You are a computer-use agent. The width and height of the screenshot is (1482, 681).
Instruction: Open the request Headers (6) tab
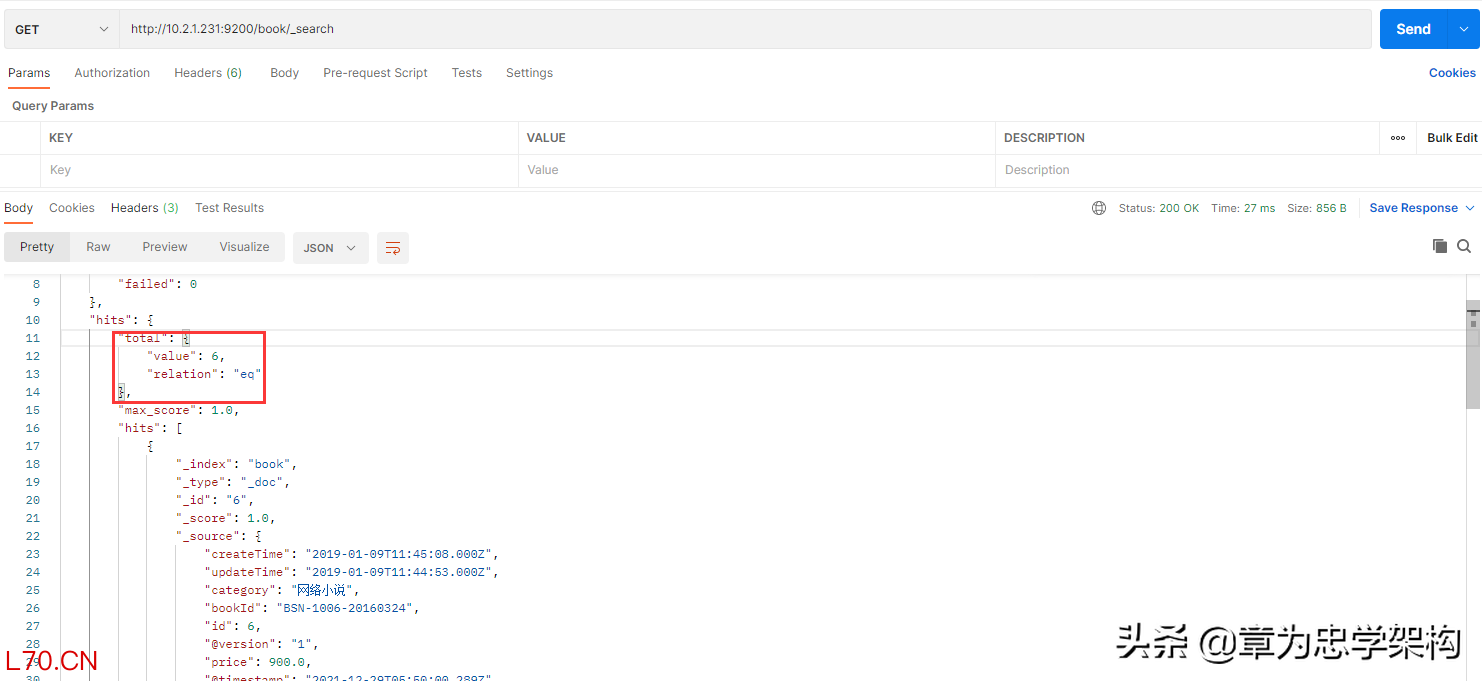[x=208, y=73]
